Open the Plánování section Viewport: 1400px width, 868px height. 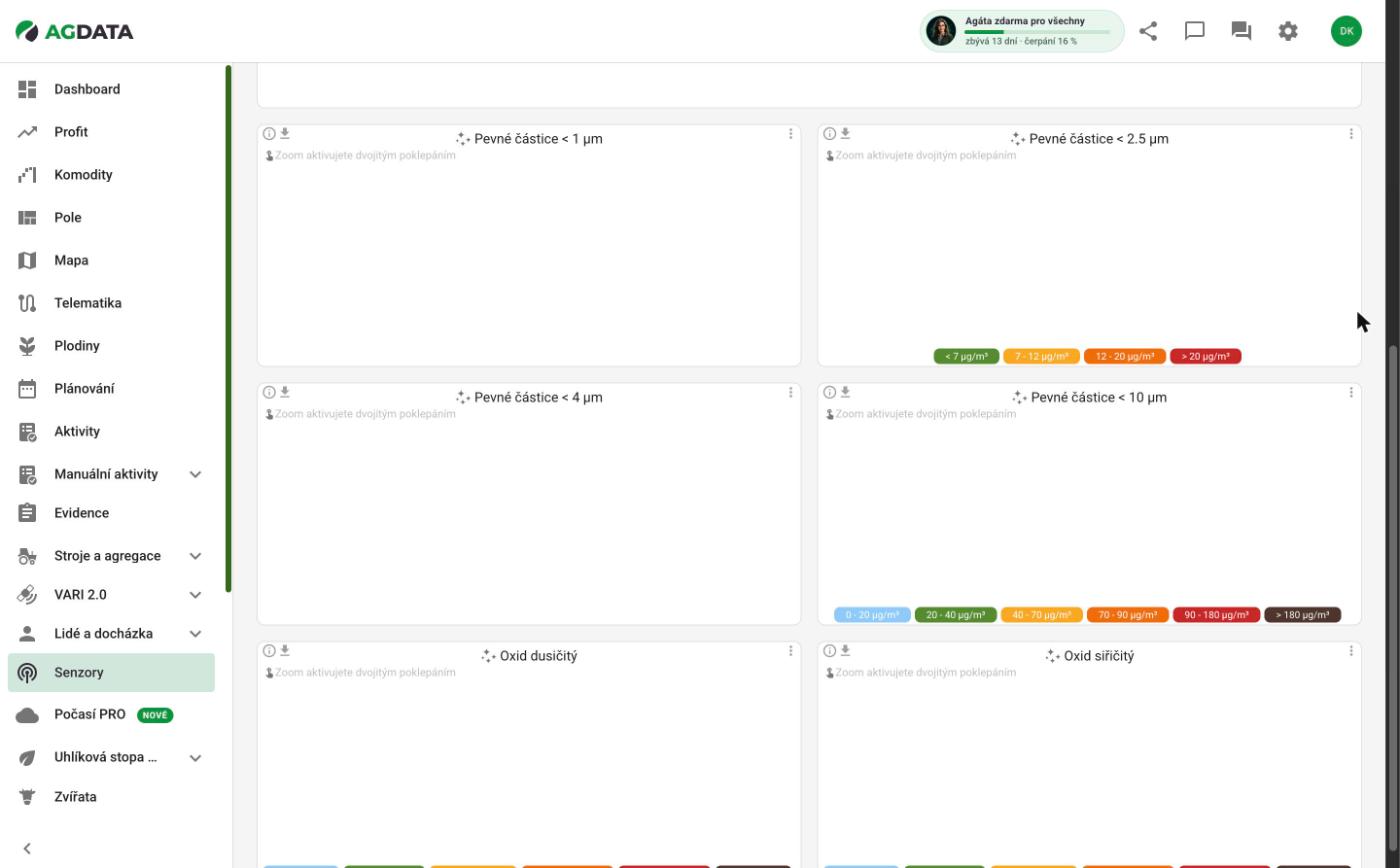(x=111, y=389)
